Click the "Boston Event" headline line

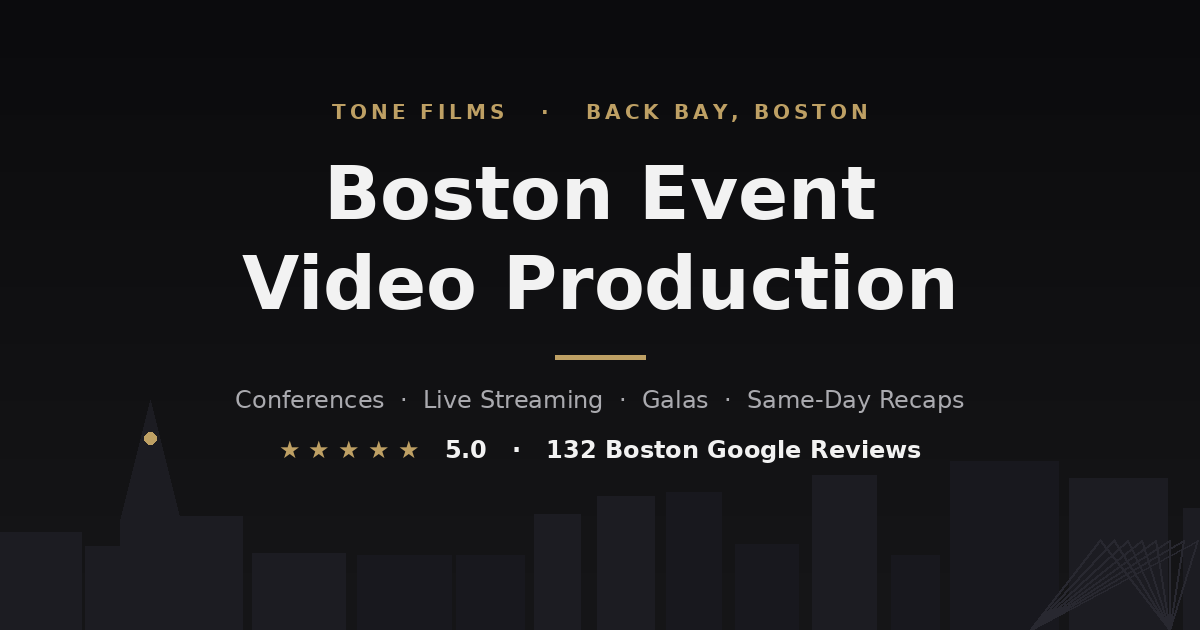pos(600,194)
